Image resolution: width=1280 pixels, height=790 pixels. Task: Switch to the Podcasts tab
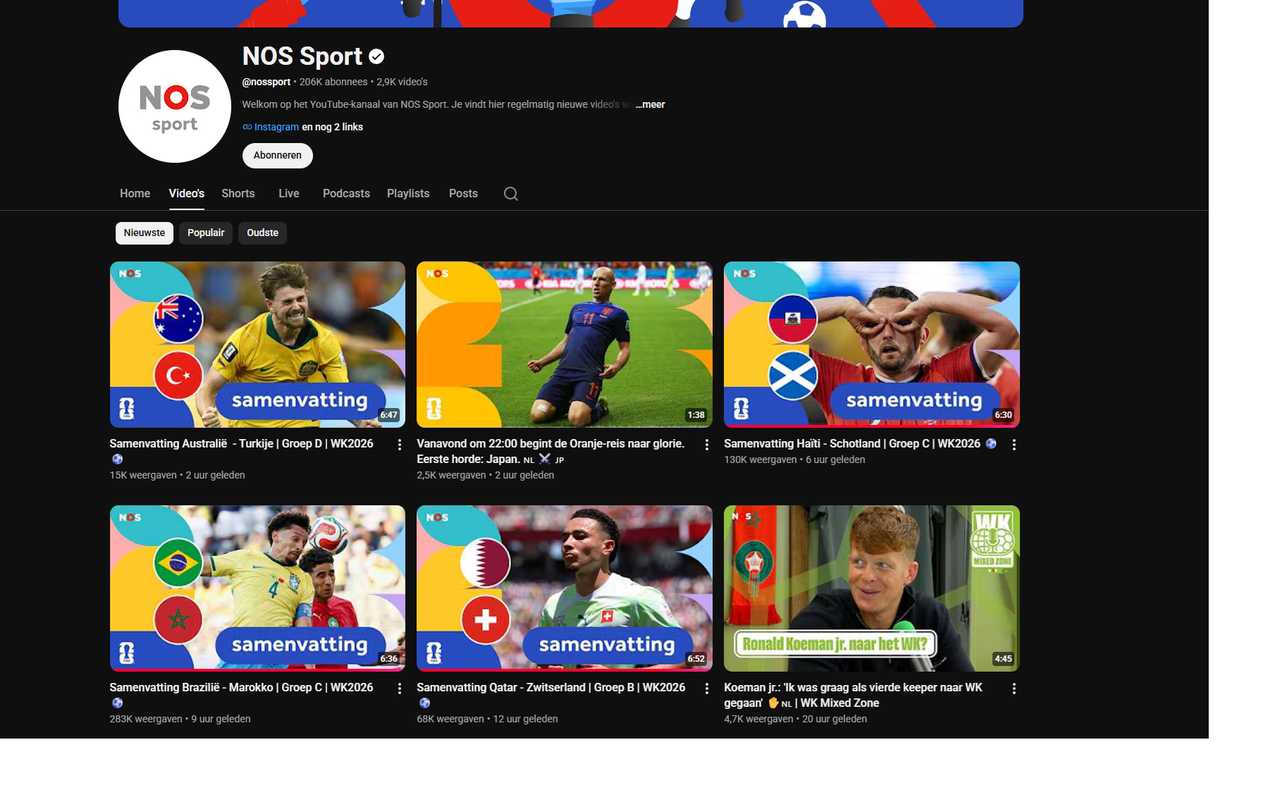346,194
